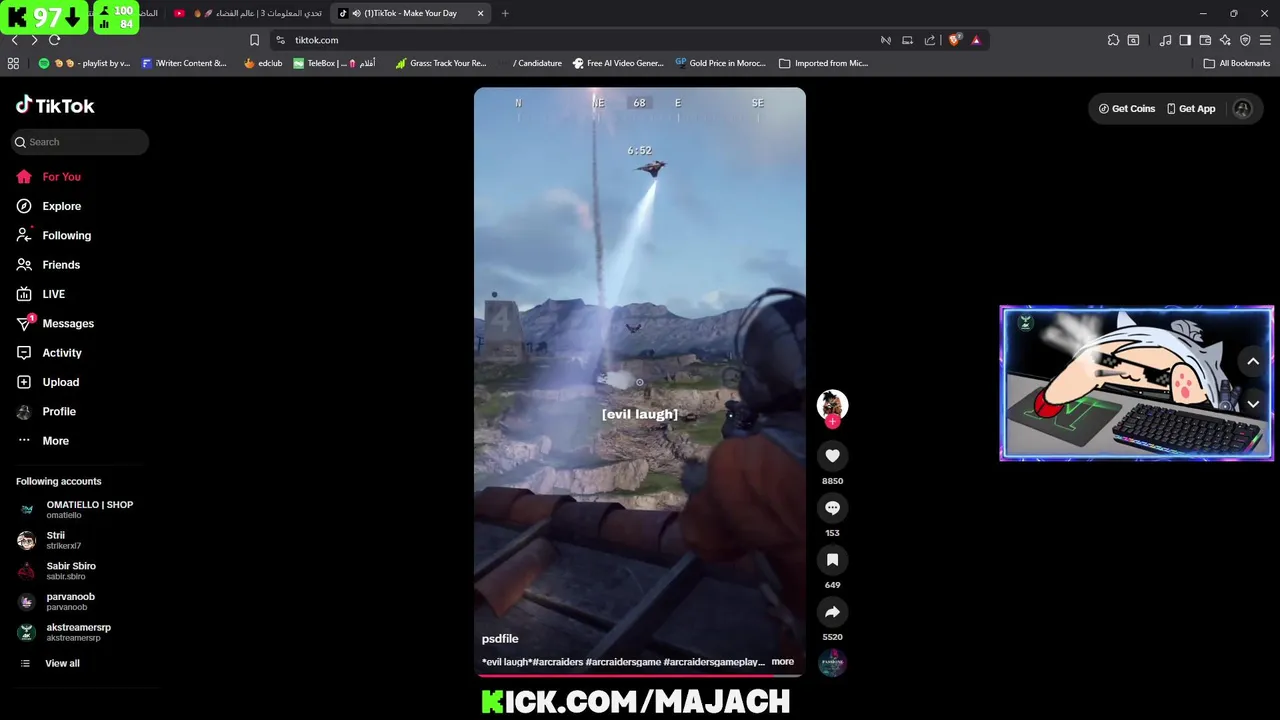Open the All Bookmarks folder
1280x720 pixels.
coord(1237,63)
